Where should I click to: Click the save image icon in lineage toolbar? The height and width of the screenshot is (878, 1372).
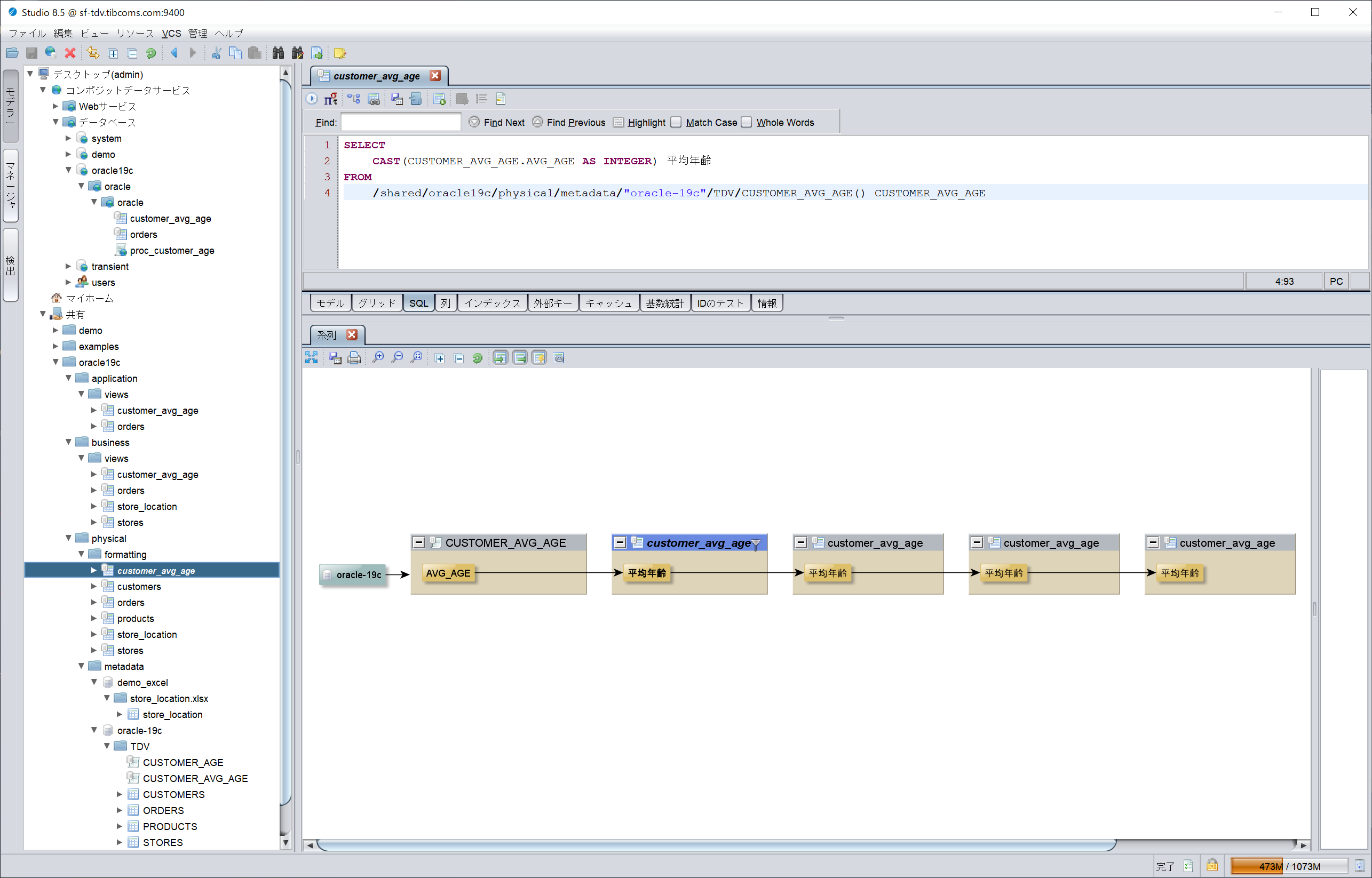(335, 357)
